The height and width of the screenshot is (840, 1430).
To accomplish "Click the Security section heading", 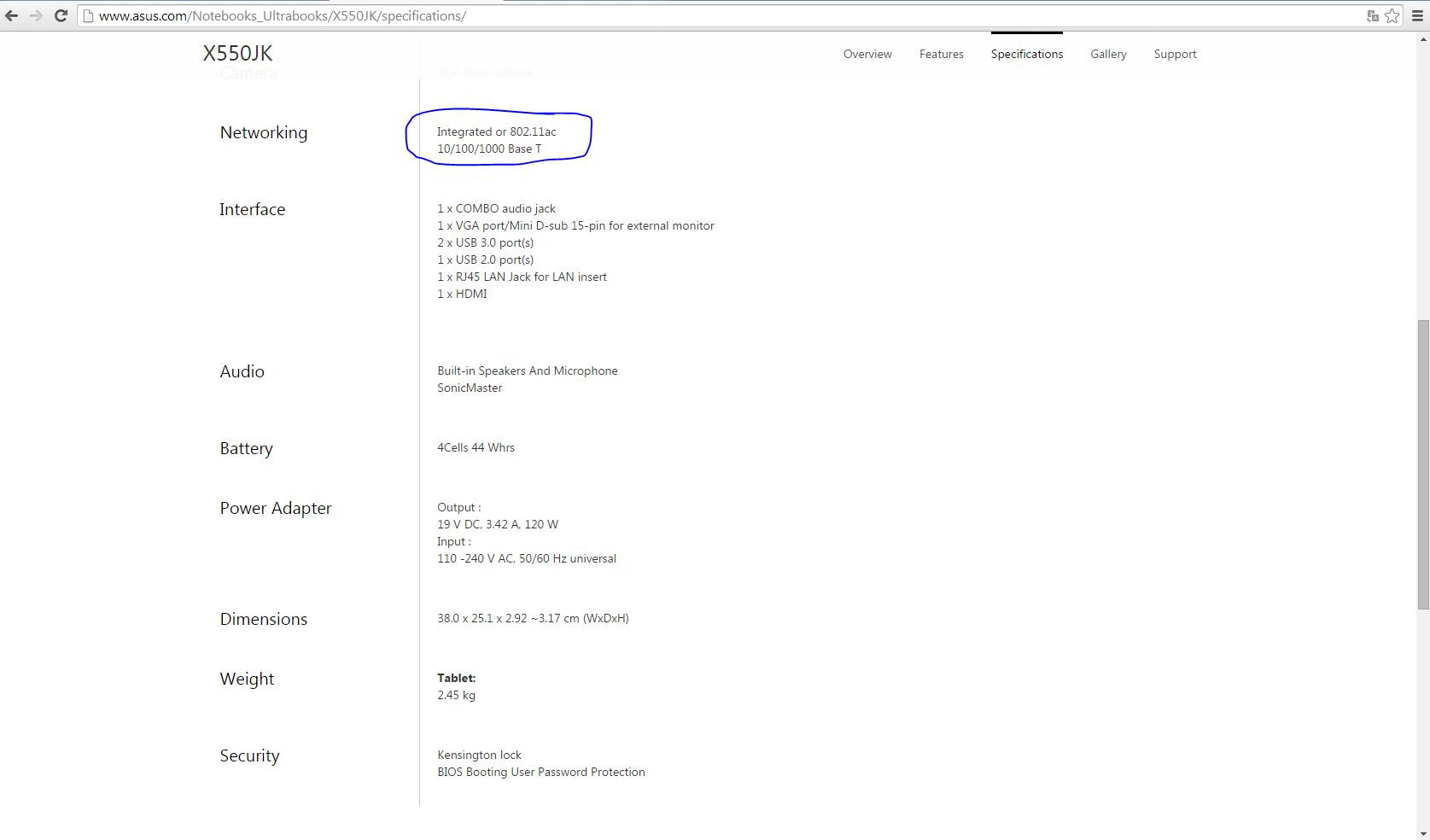I will [249, 755].
